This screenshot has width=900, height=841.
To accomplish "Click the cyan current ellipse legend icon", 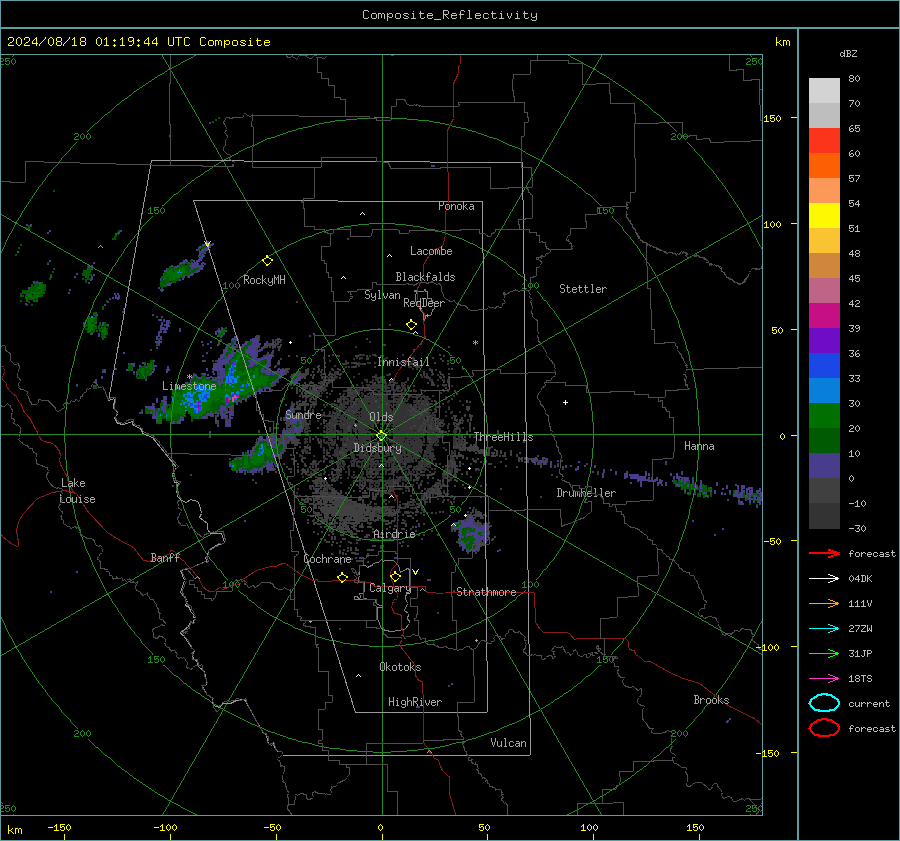I will (824, 703).
